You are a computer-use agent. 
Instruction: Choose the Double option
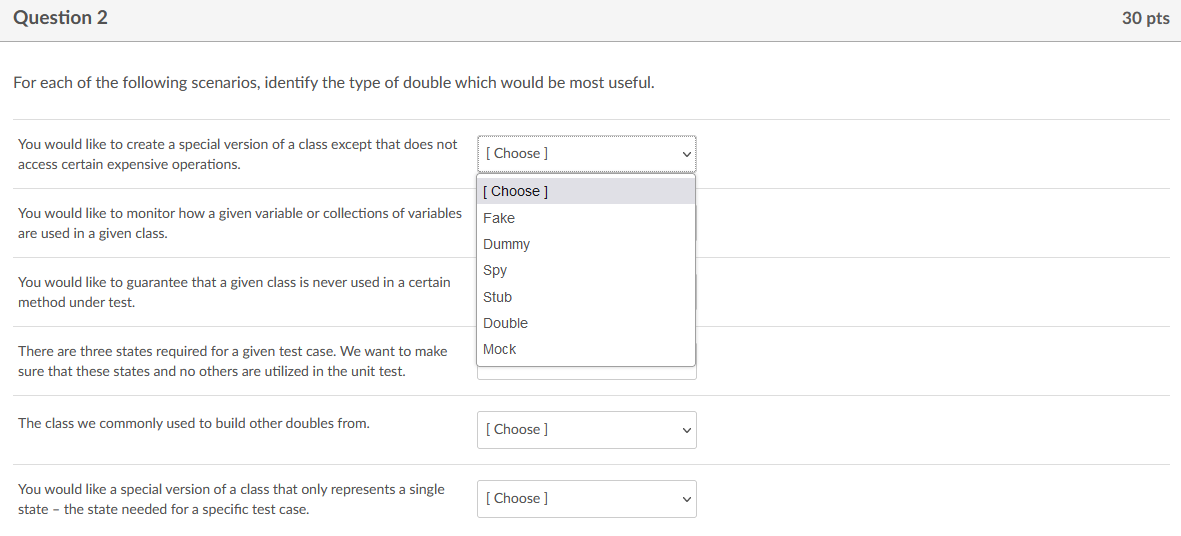click(x=505, y=323)
